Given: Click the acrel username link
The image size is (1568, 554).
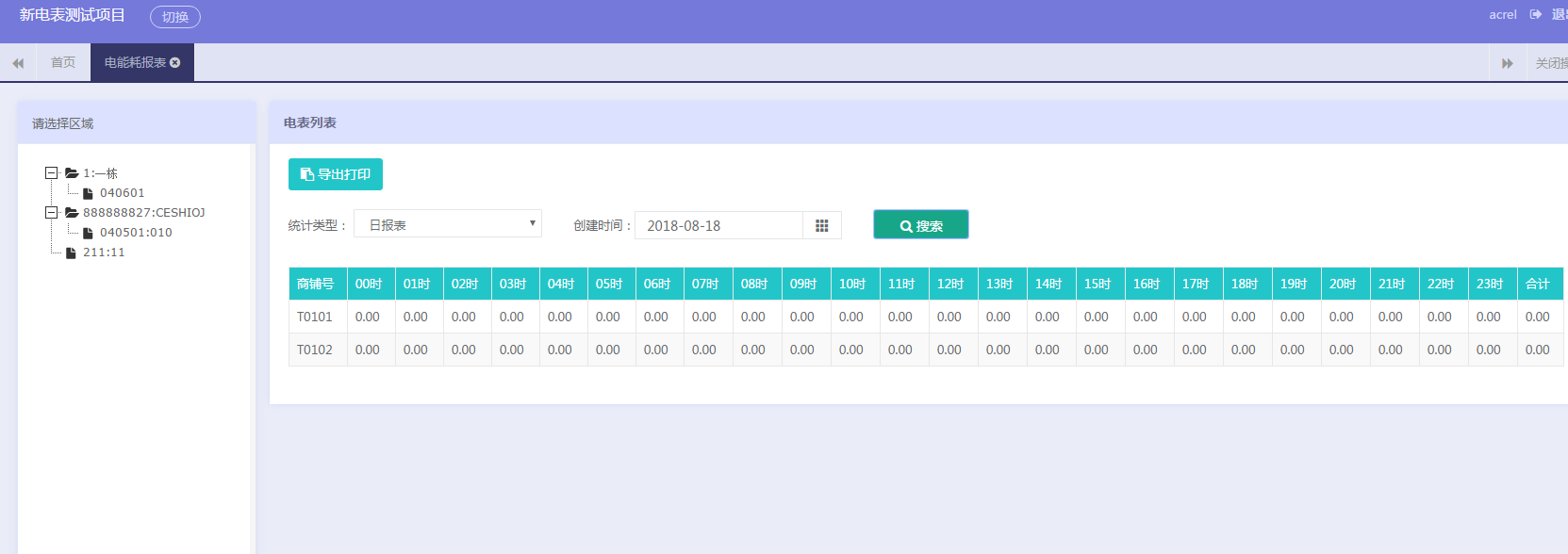Looking at the screenshot, I should click(1503, 14).
